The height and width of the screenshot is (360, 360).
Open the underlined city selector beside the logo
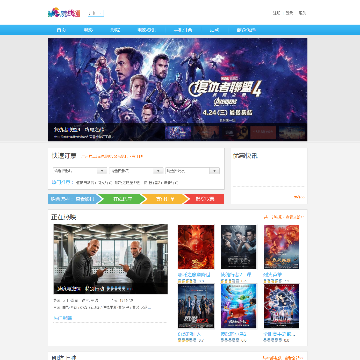[96, 13]
